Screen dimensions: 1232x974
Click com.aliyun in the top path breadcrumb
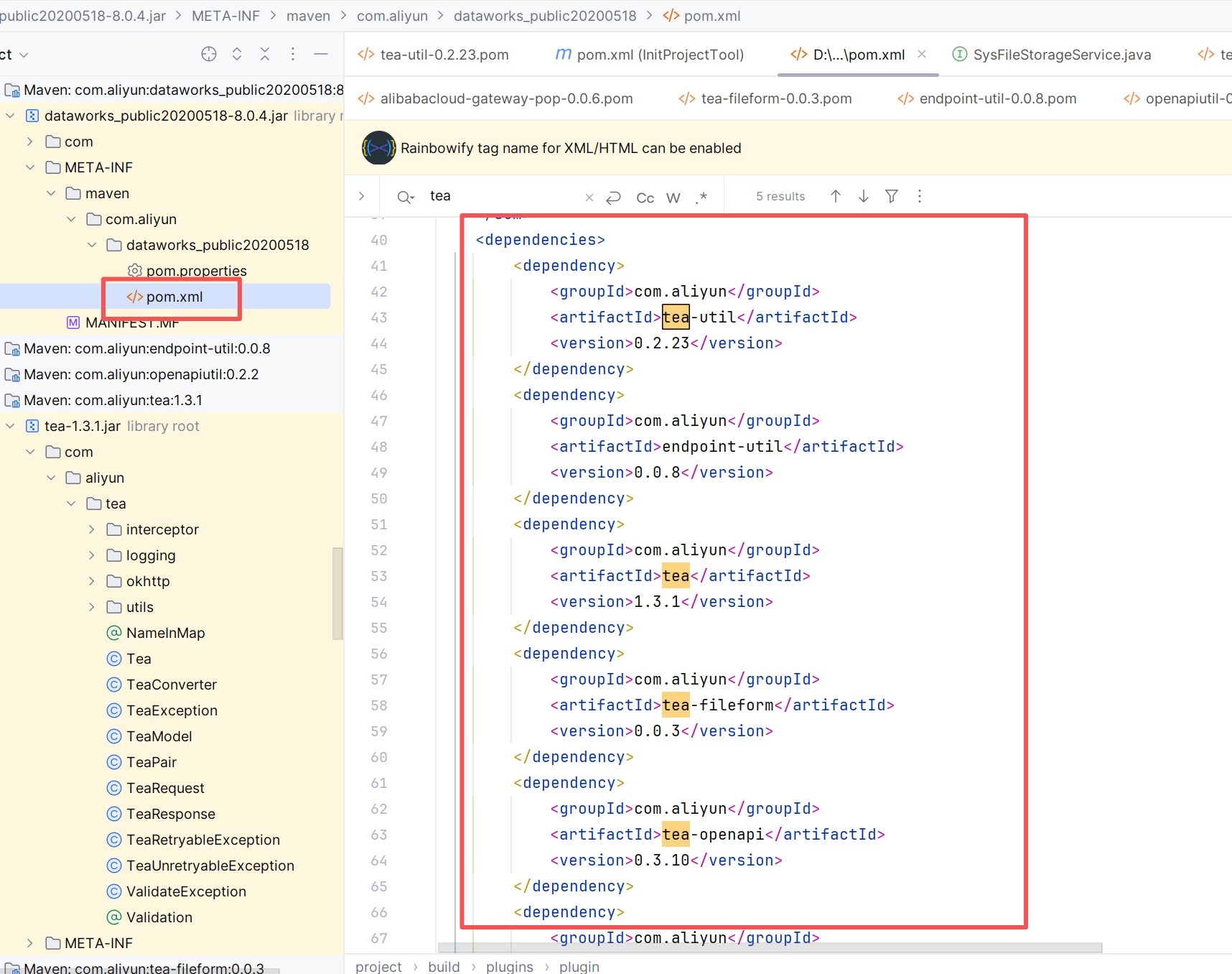click(x=392, y=16)
